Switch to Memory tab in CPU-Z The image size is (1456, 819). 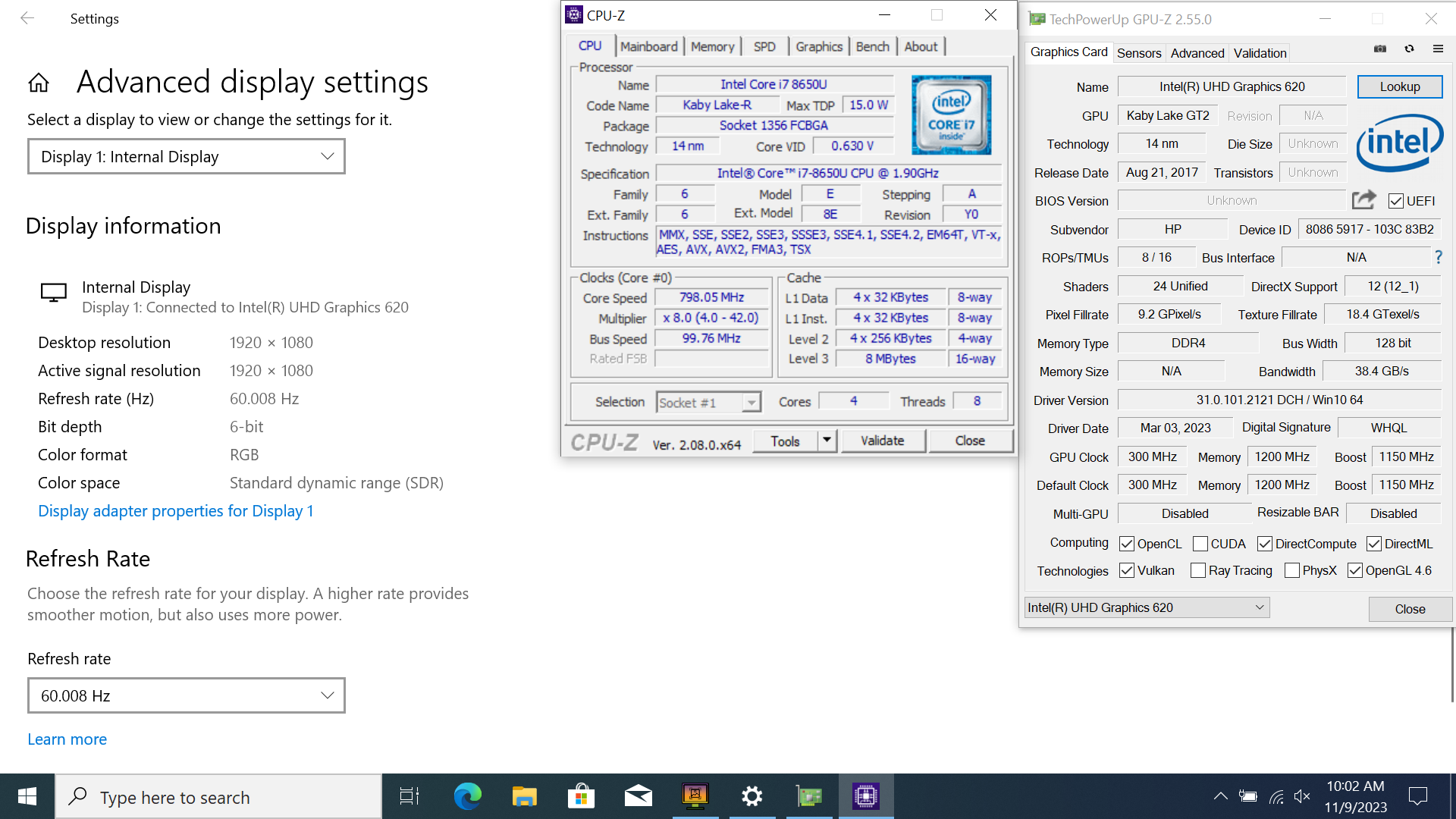pyautogui.click(x=713, y=46)
